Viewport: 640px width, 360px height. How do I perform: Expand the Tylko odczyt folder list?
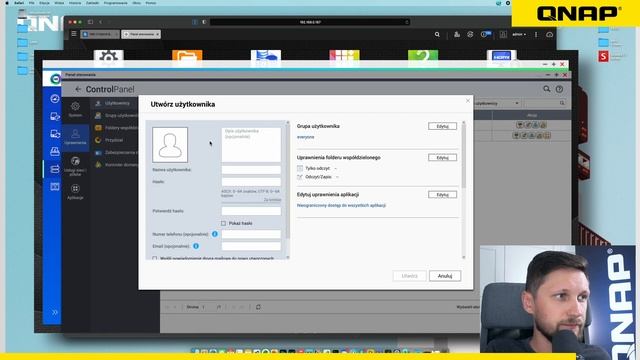[336, 168]
